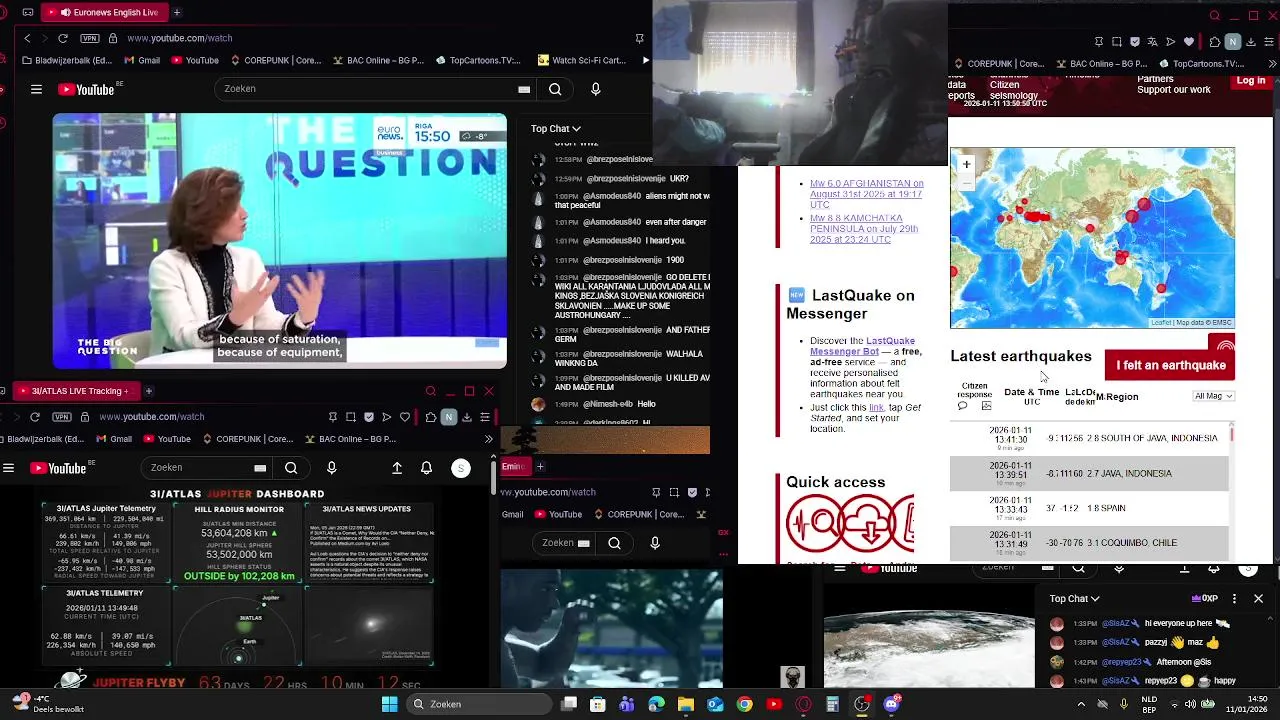Toggle VPN badge in the 3I/ATLAS window
This screenshot has width=1280, height=720.
pos(63,416)
